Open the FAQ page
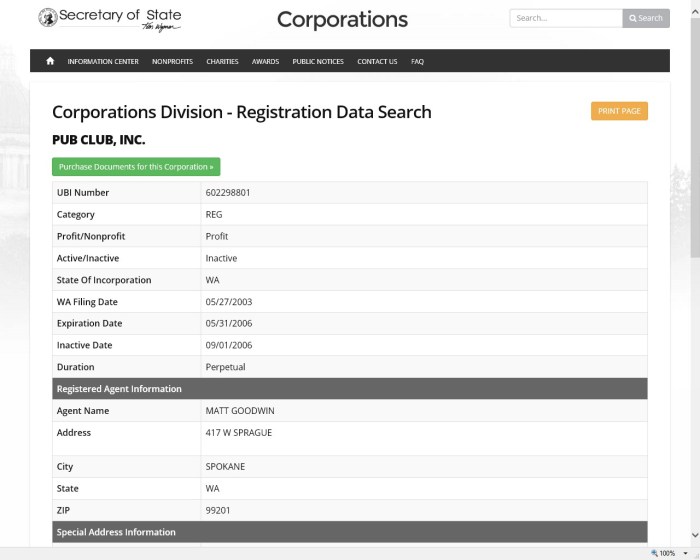This screenshot has height=560, width=700. (417, 62)
